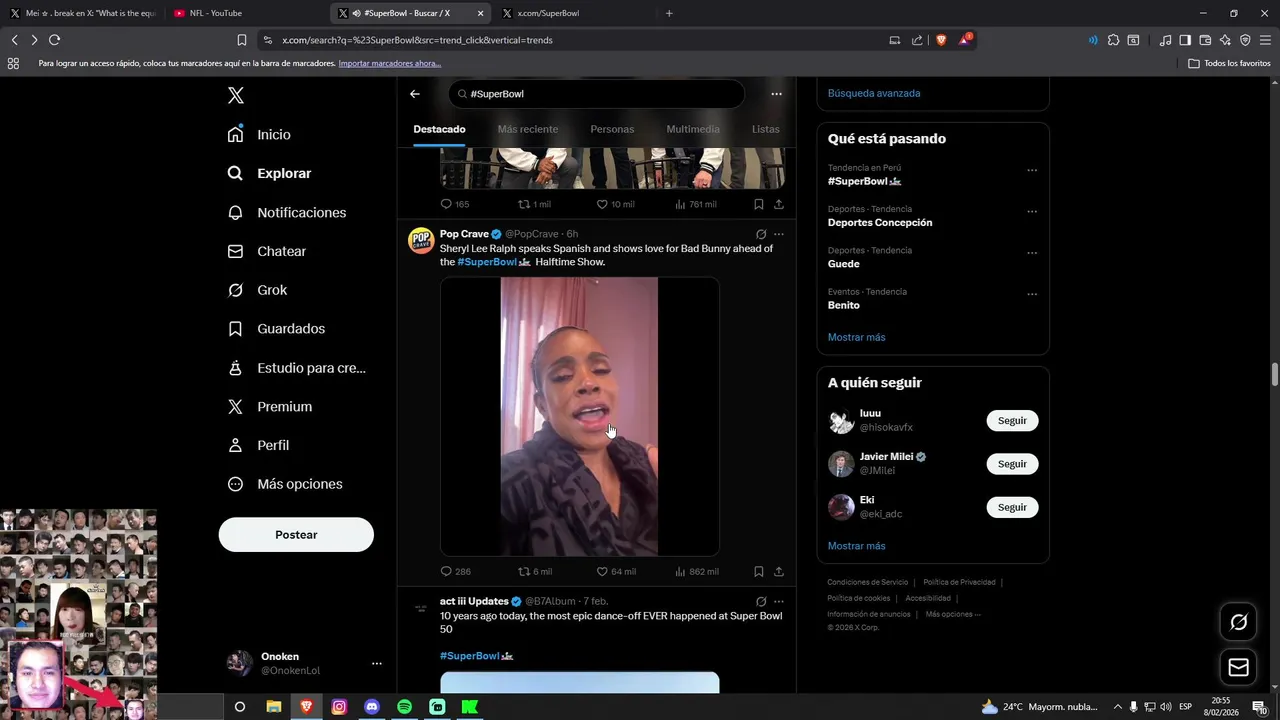The height and width of the screenshot is (720, 1280).
Task: Open browser extensions puzzle icon
Action: (1113, 40)
